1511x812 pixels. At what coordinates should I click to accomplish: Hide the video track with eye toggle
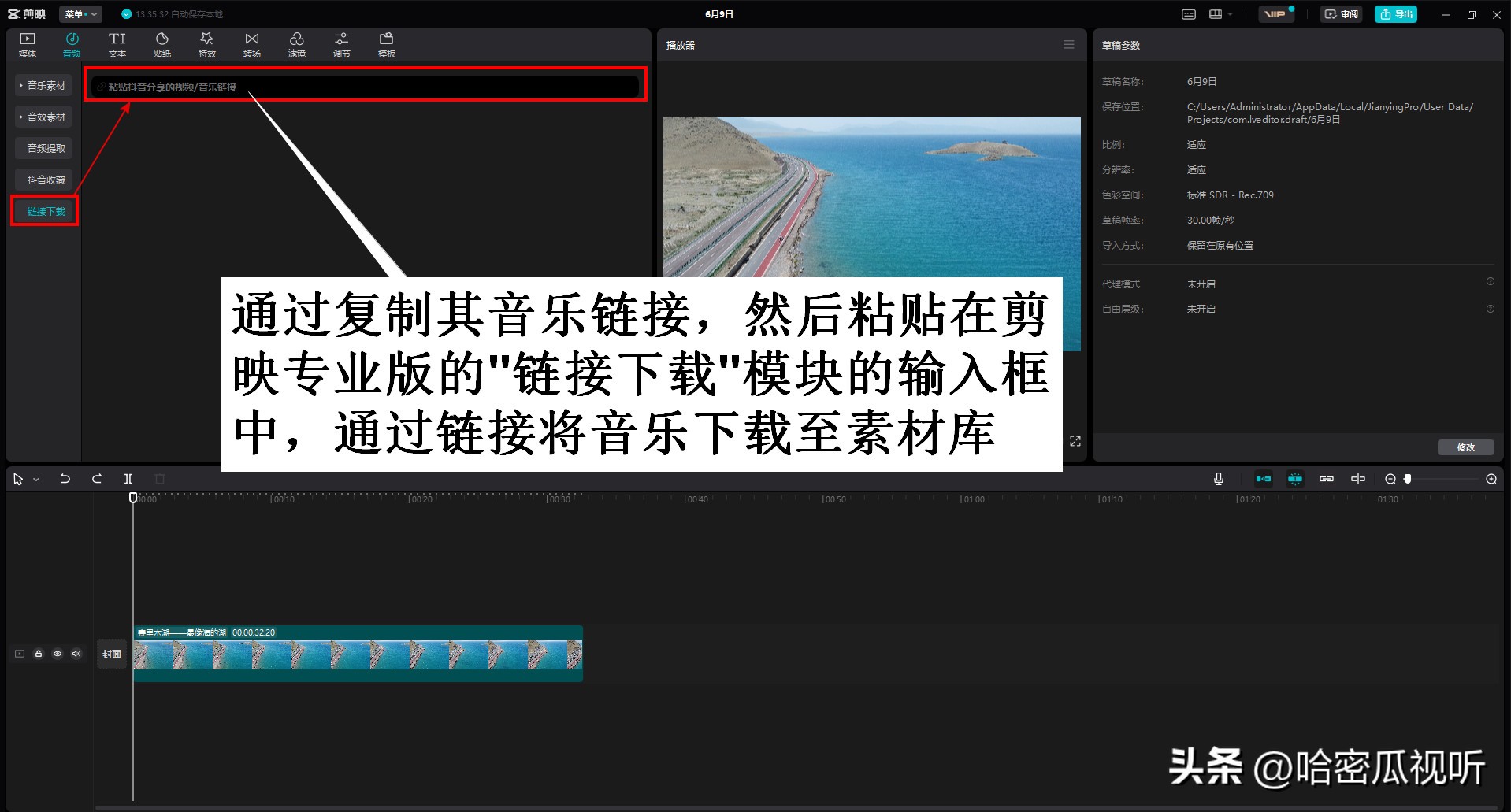point(57,654)
